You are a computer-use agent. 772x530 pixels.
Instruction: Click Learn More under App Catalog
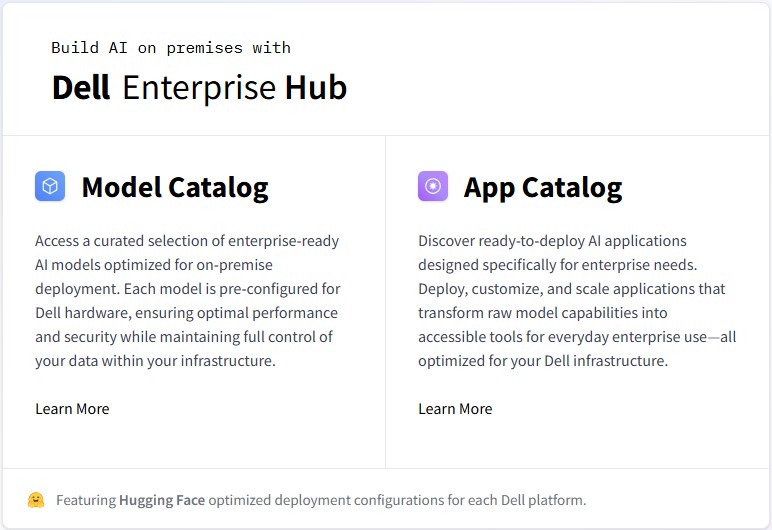(x=455, y=408)
